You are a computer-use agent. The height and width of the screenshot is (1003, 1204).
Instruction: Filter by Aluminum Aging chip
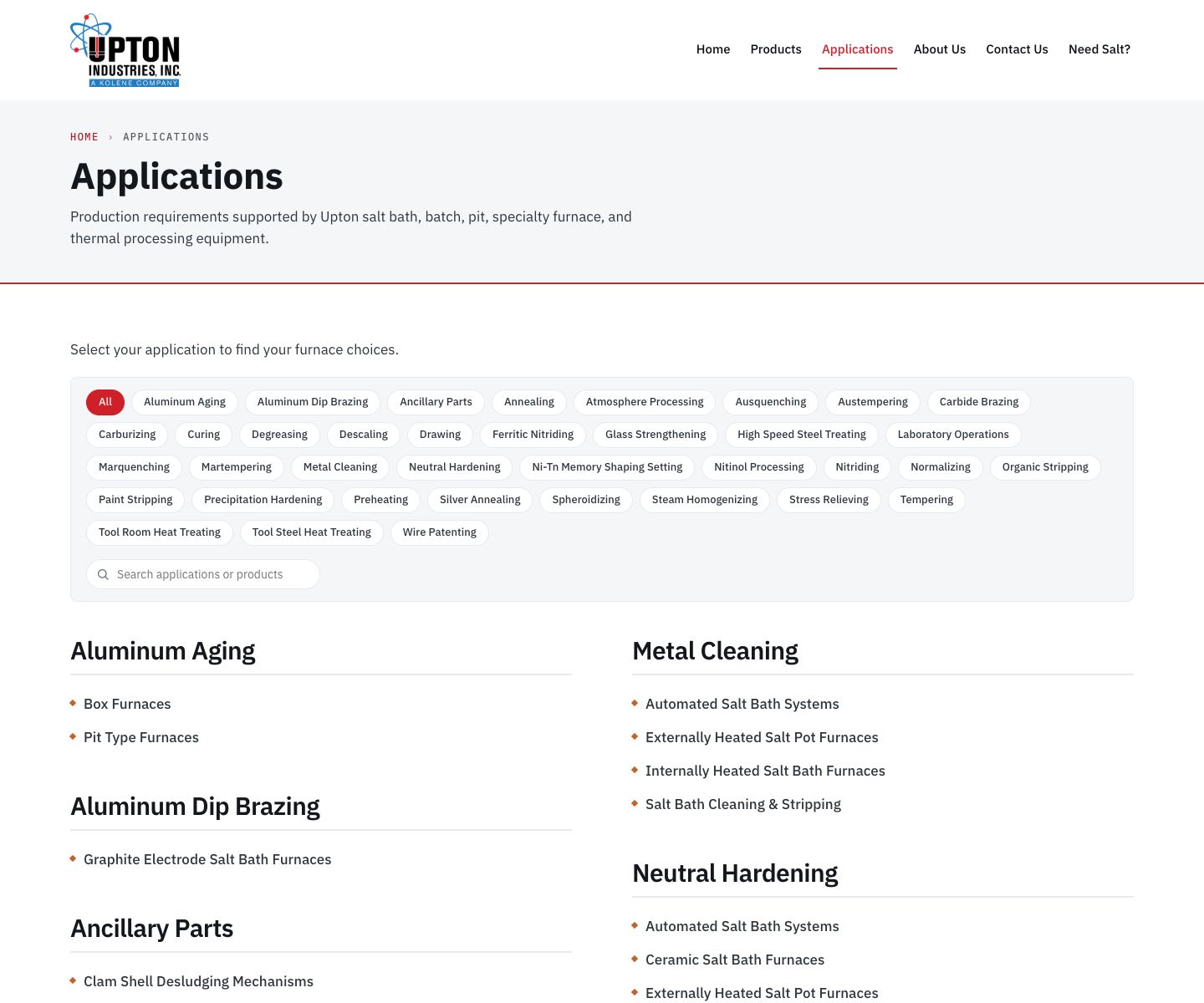[185, 402]
